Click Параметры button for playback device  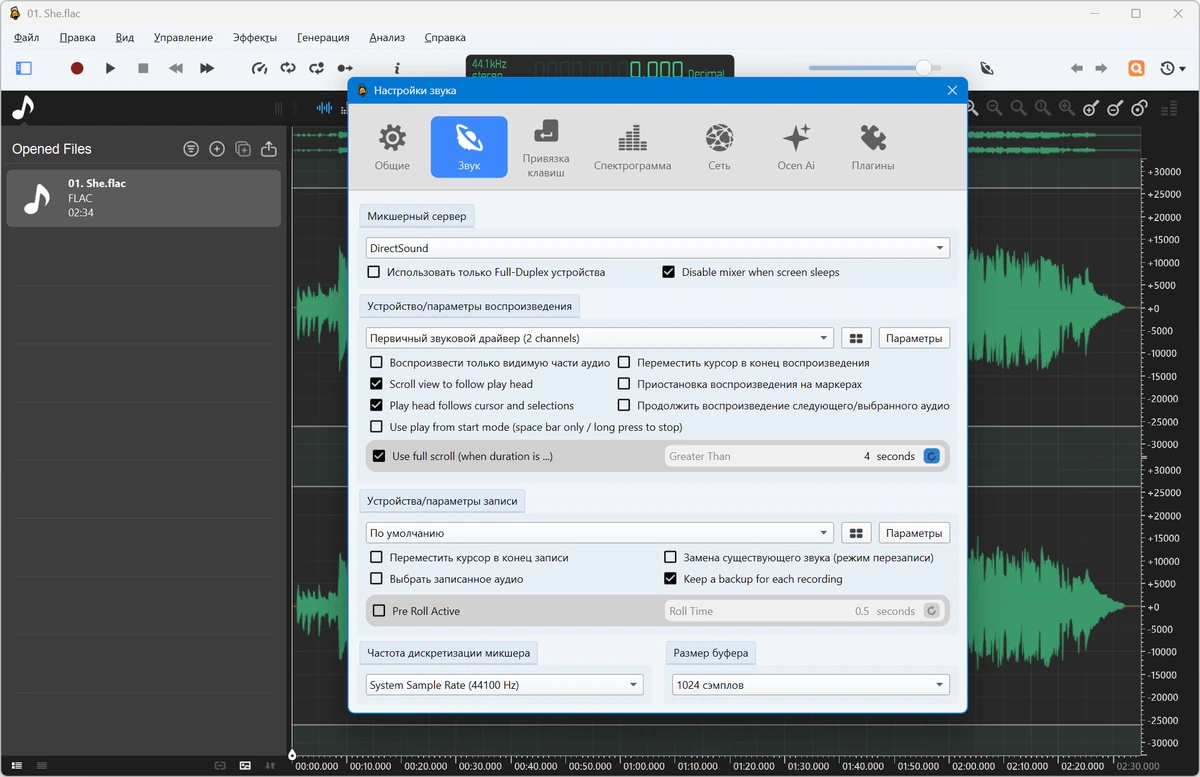pos(914,338)
